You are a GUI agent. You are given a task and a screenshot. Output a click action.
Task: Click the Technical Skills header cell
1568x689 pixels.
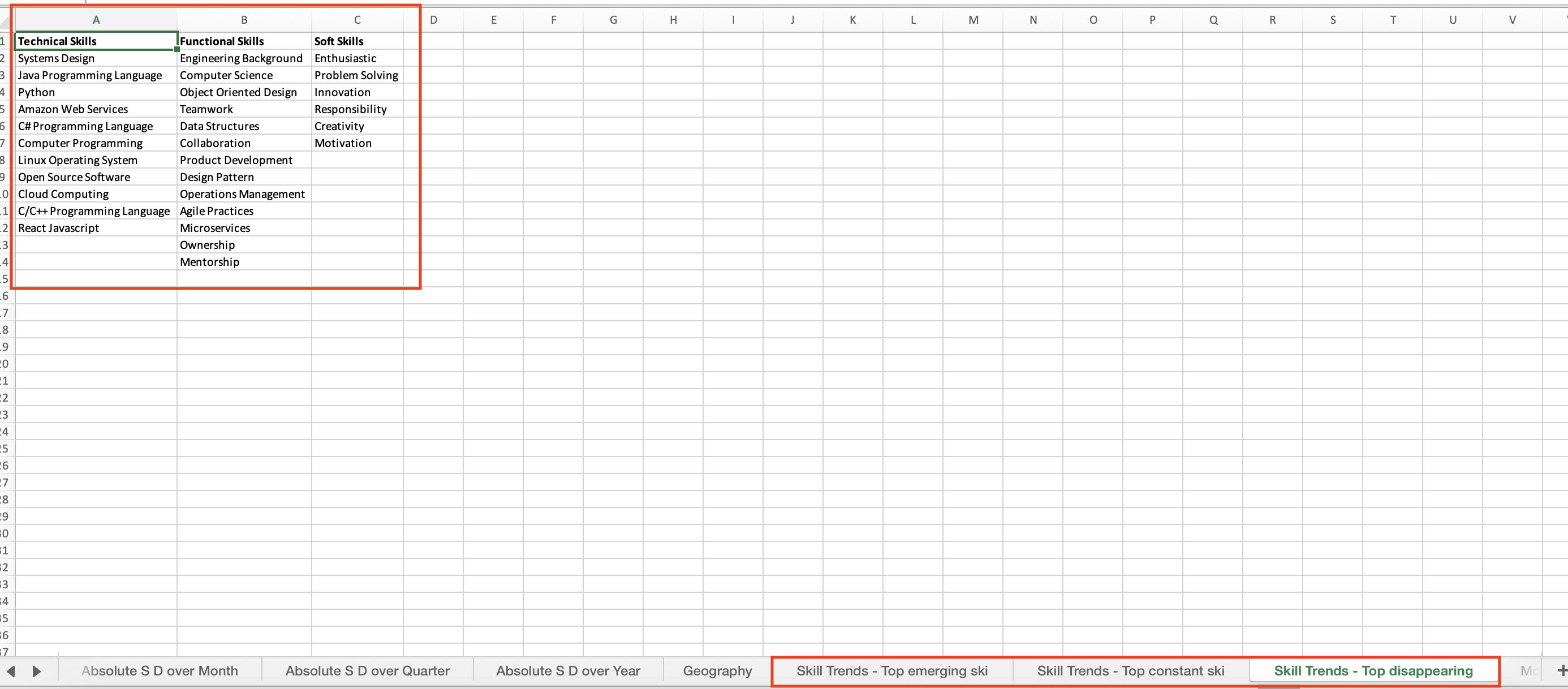pos(96,41)
